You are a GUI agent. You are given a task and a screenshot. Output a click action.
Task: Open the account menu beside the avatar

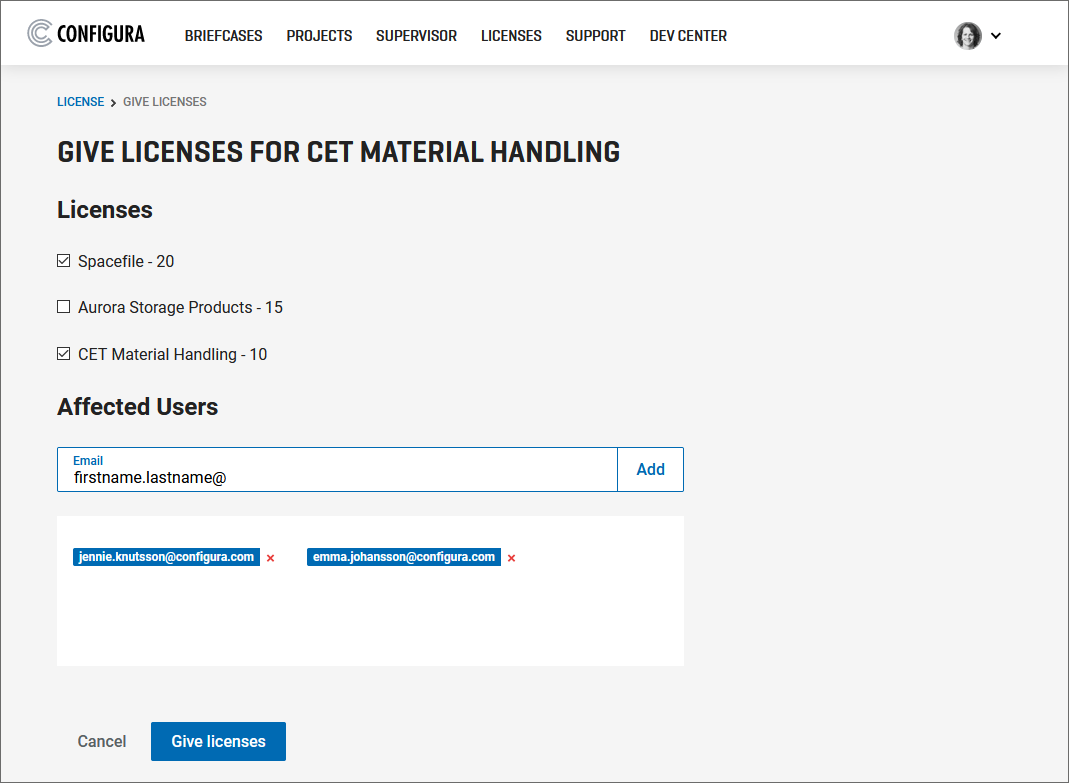tap(996, 35)
